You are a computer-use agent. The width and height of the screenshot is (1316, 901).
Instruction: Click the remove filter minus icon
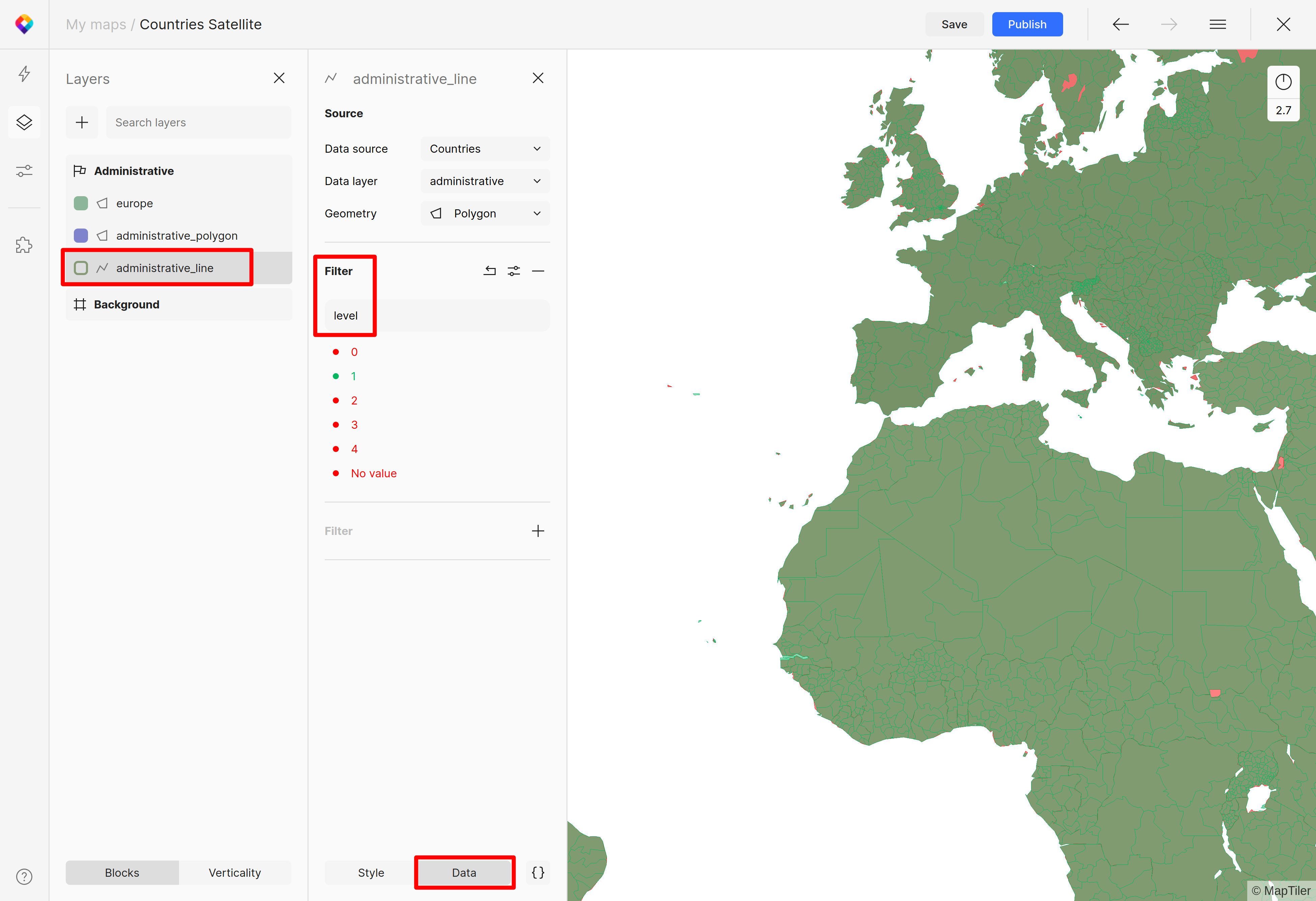[538, 271]
